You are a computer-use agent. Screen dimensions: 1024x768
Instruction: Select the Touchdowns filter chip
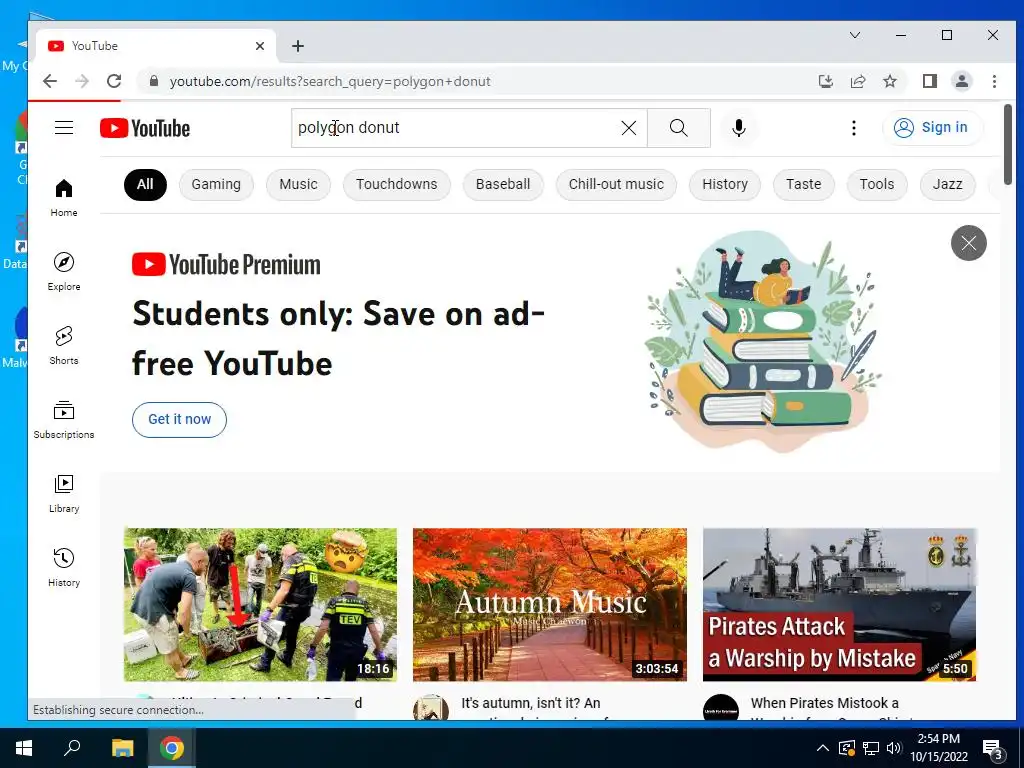(x=396, y=184)
